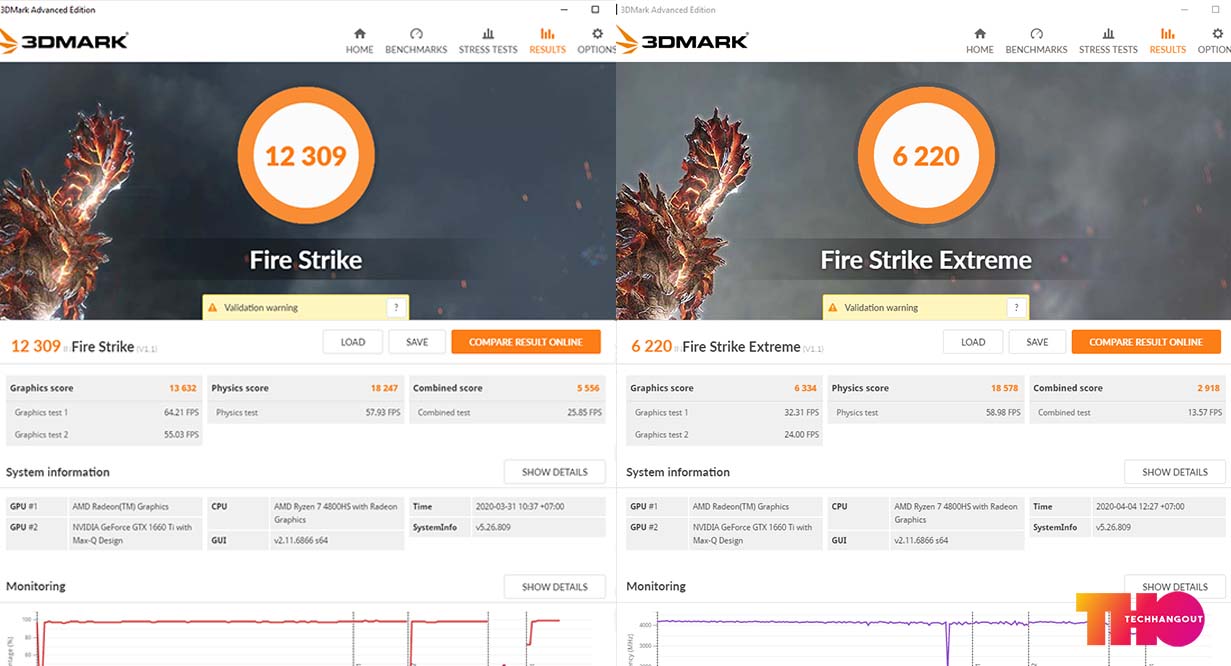Screen dimensions: 1231x666
Task: Click the 3DMark logo in the left window
Action: [x=64, y=41]
